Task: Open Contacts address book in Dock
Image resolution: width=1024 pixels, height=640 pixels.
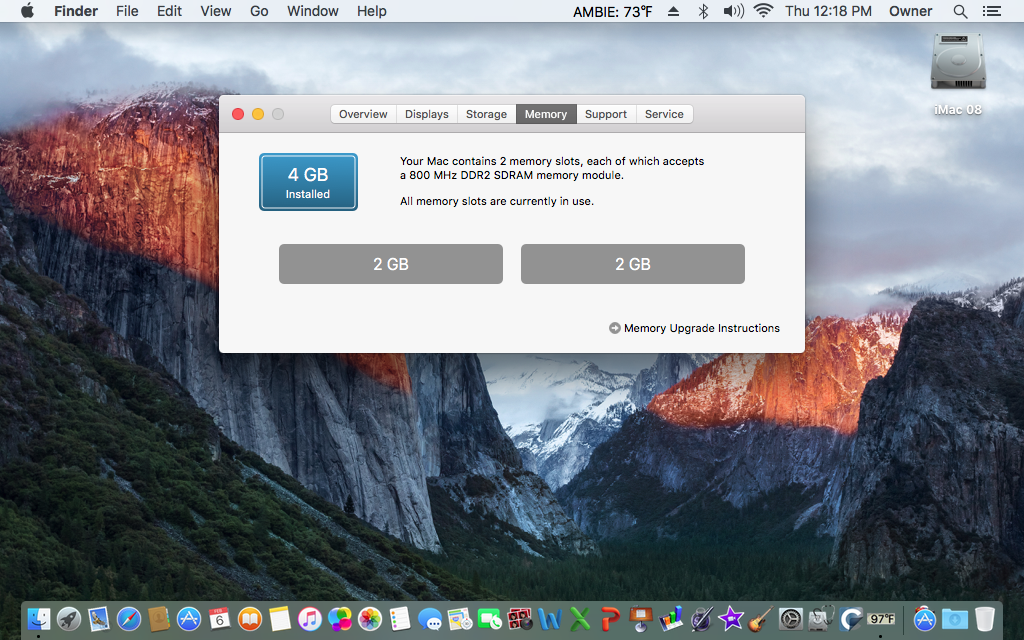Action: click(x=159, y=618)
